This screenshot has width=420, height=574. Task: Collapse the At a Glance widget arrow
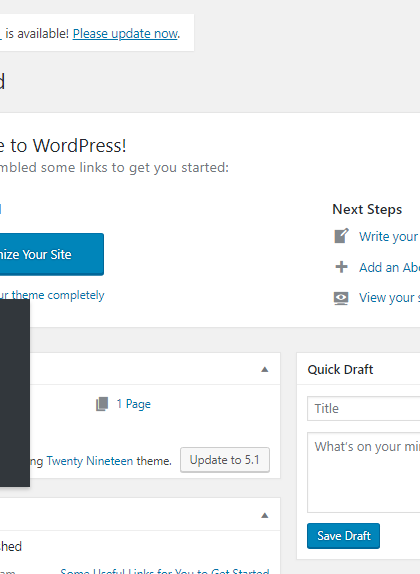265,369
